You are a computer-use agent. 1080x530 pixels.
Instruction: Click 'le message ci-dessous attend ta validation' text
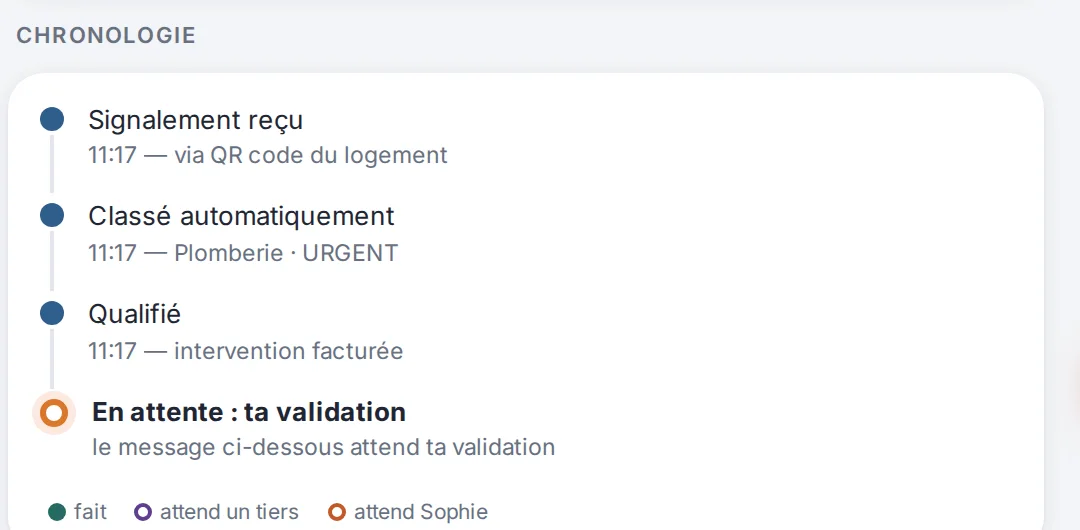click(323, 447)
